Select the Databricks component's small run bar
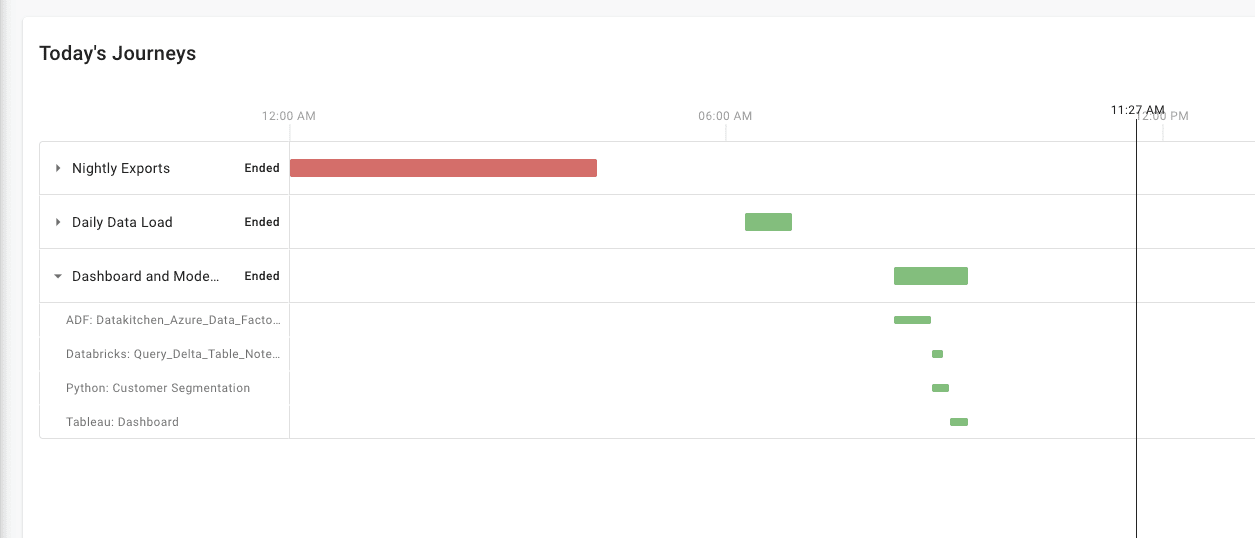The image size is (1255, 538). (x=937, y=354)
